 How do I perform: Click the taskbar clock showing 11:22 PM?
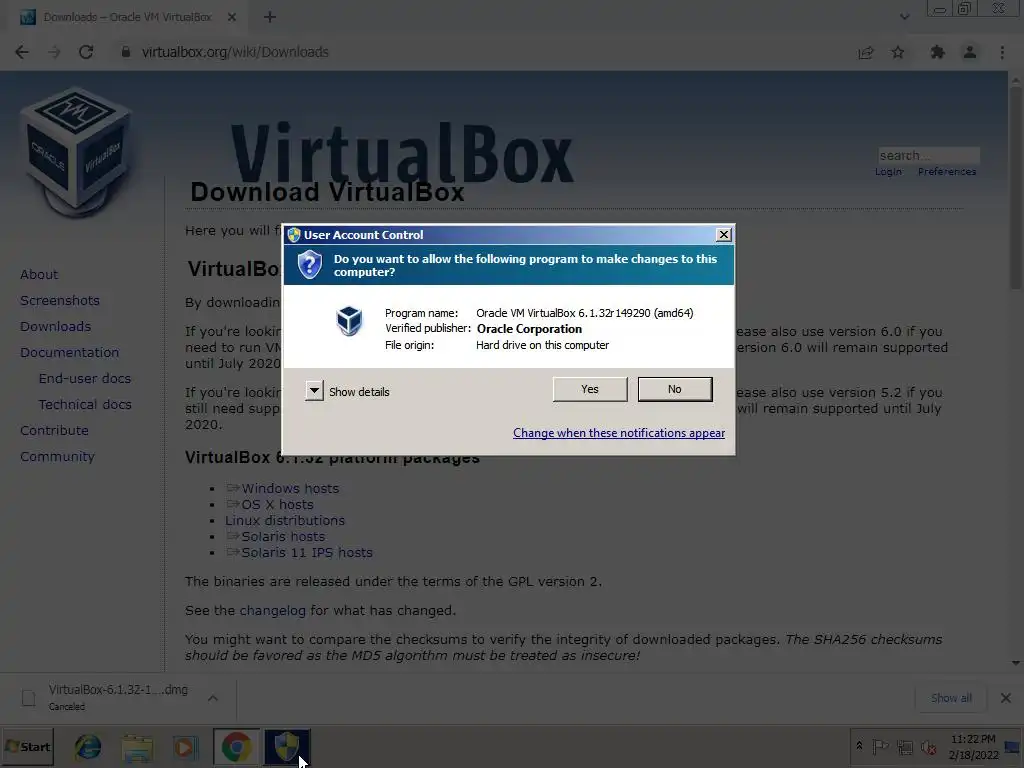click(x=973, y=747)
